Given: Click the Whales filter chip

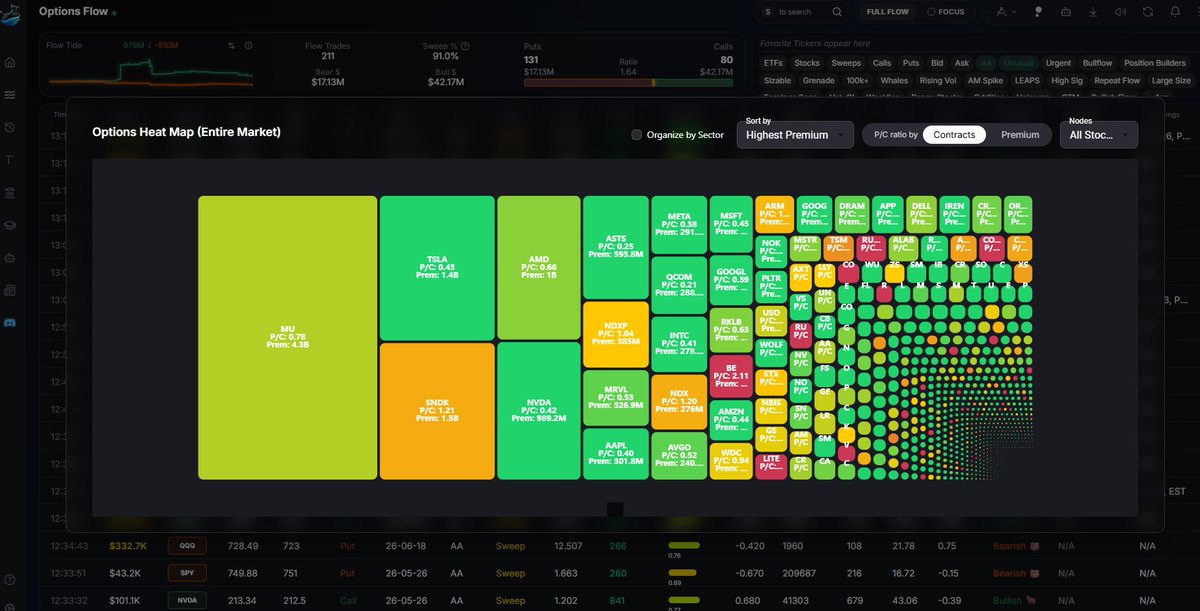Looking at the screenshot, I should (x=894, y=80).
